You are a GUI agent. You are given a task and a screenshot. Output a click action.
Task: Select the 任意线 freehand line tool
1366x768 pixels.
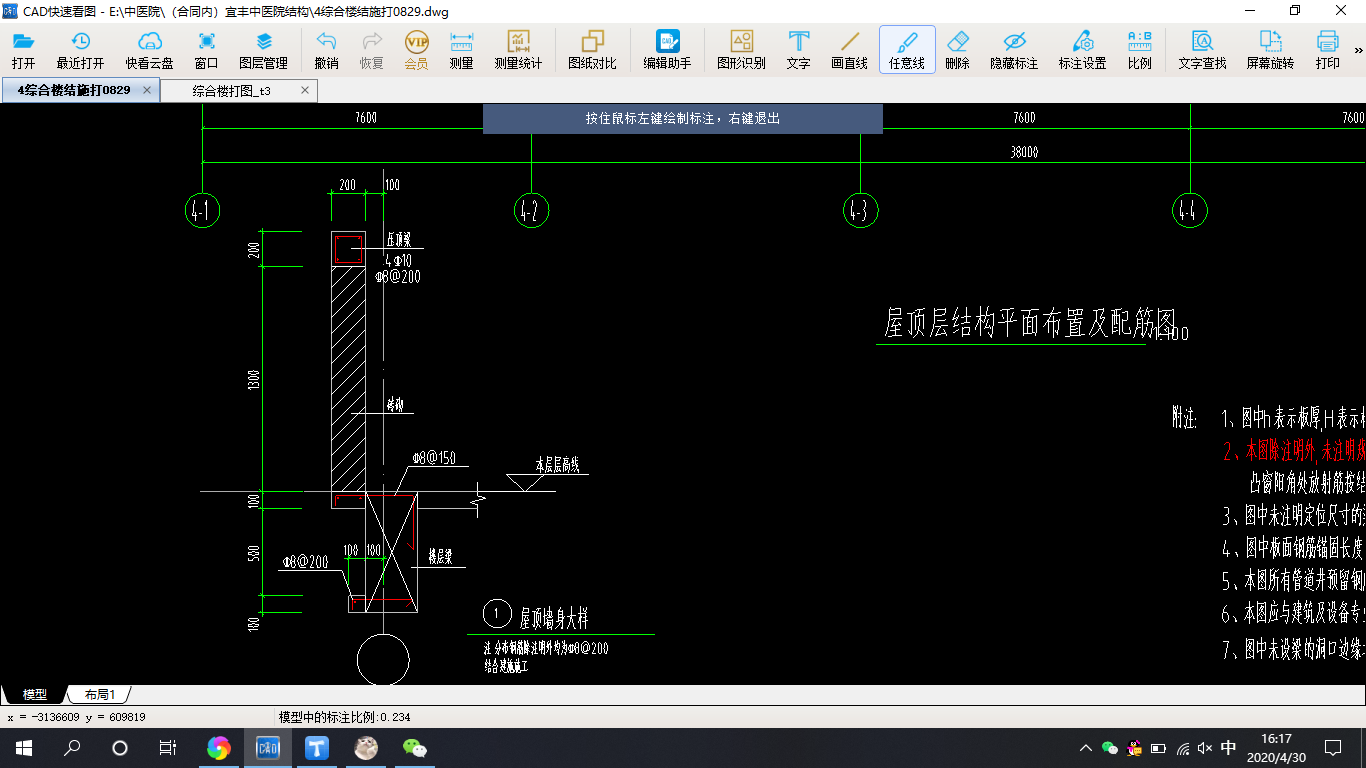coord(907,50)
